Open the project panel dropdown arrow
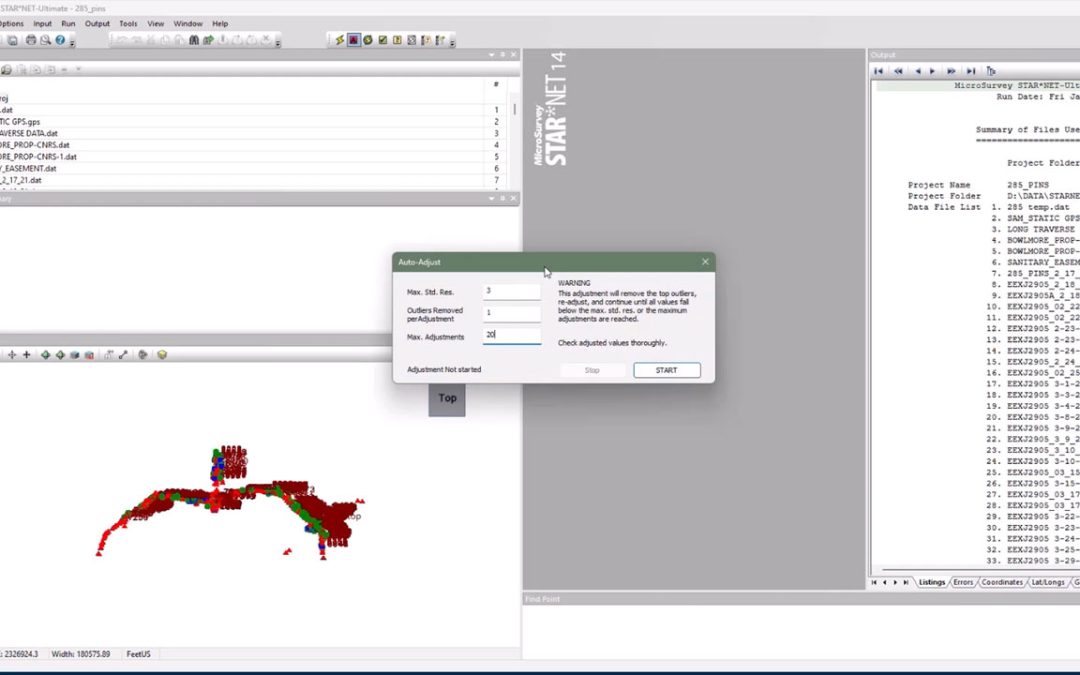1080x675 pixels. (490, 56)
